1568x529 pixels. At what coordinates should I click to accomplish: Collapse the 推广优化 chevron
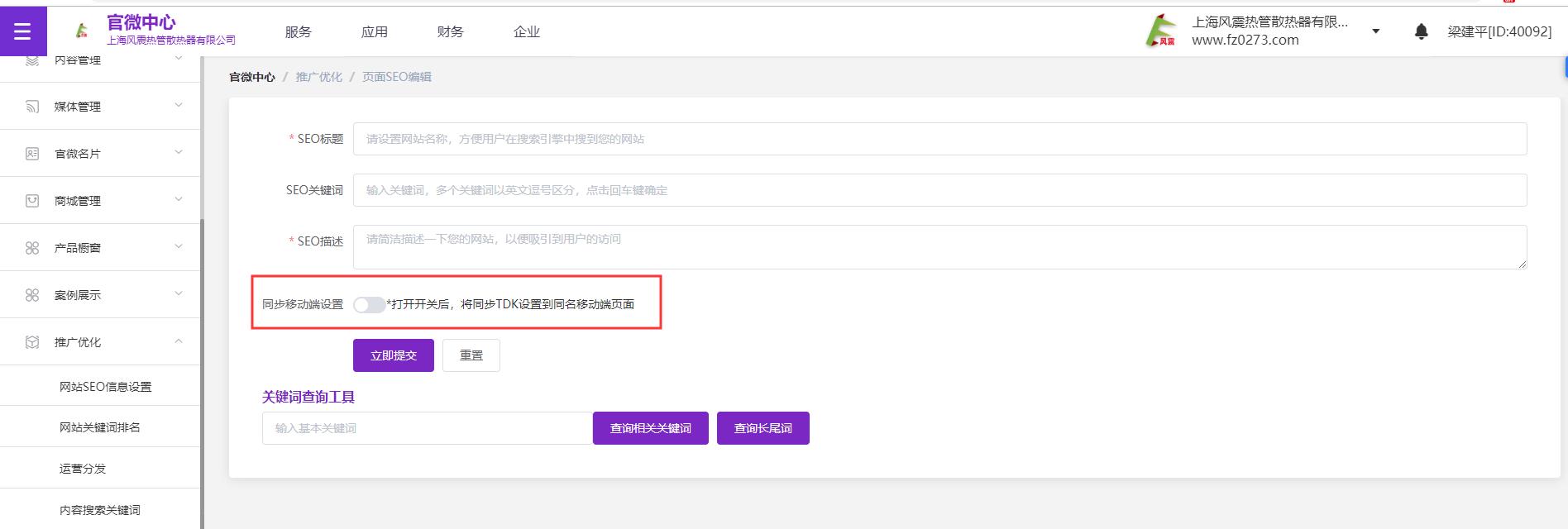click(x=179, y=341)
